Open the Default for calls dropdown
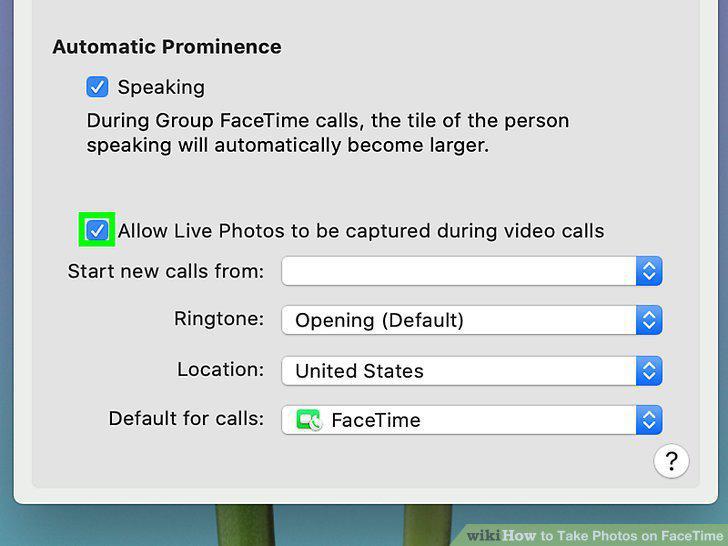Viewport: 728px width, 546px height. coord(472,420)
